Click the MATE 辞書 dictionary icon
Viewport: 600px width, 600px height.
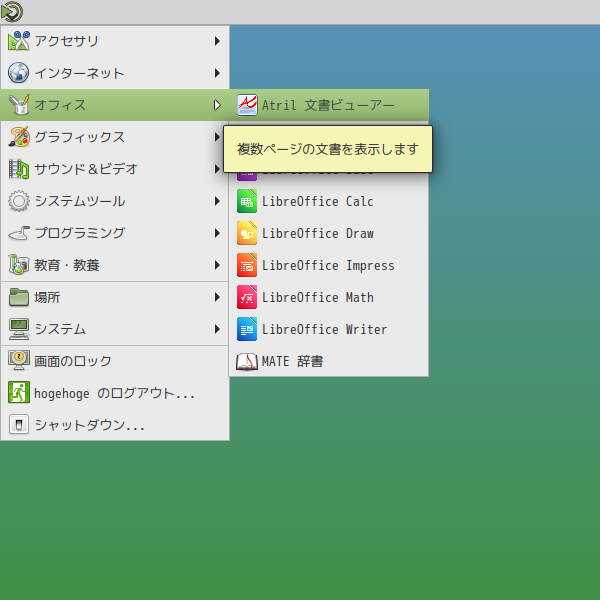point(247,361)
